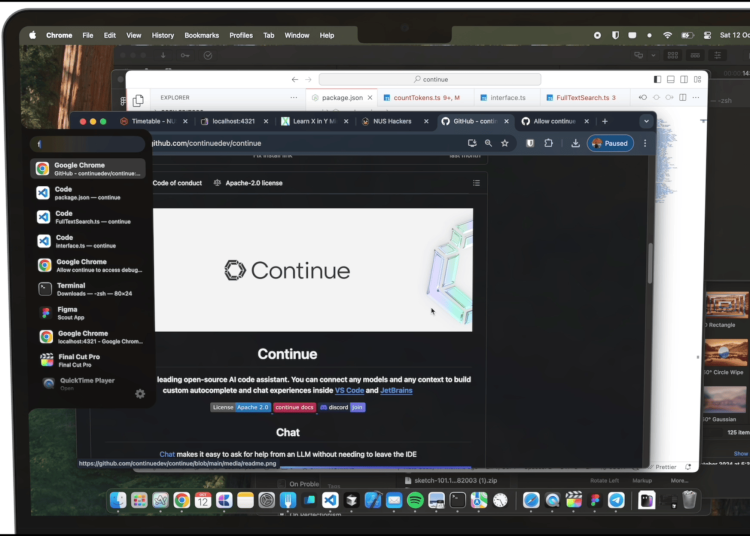Open Telegram from the dock

616,499
